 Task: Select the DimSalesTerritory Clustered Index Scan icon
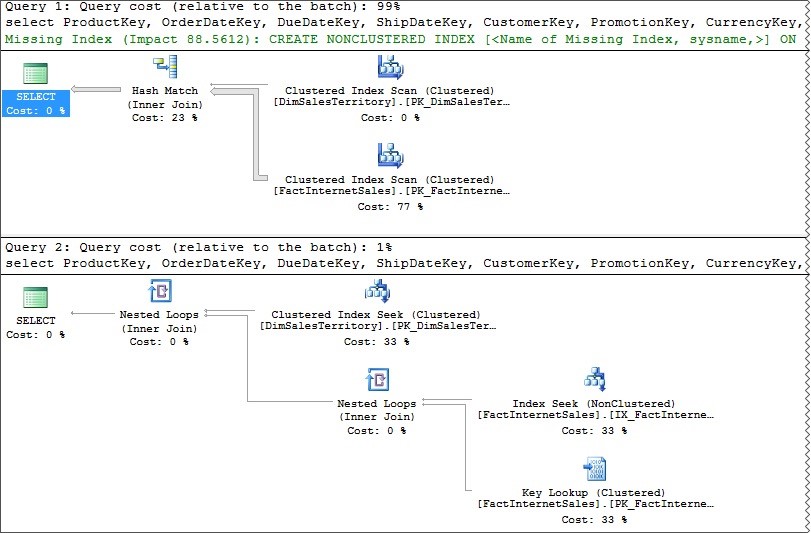click(x=390, y=68)
